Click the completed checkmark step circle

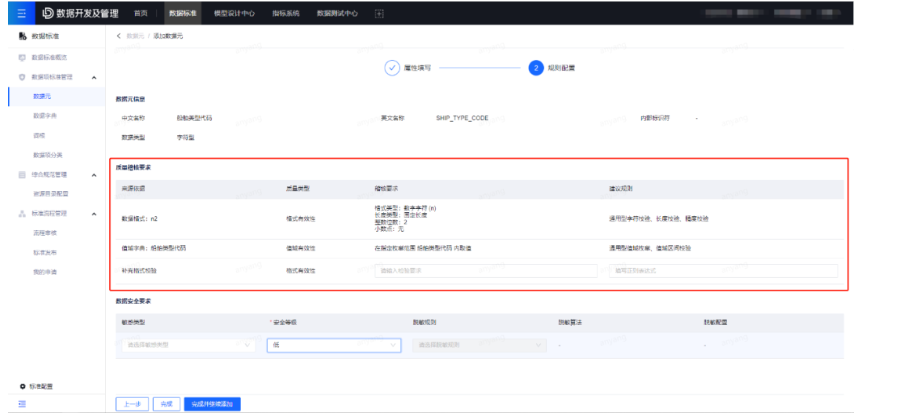click(392, 68)
